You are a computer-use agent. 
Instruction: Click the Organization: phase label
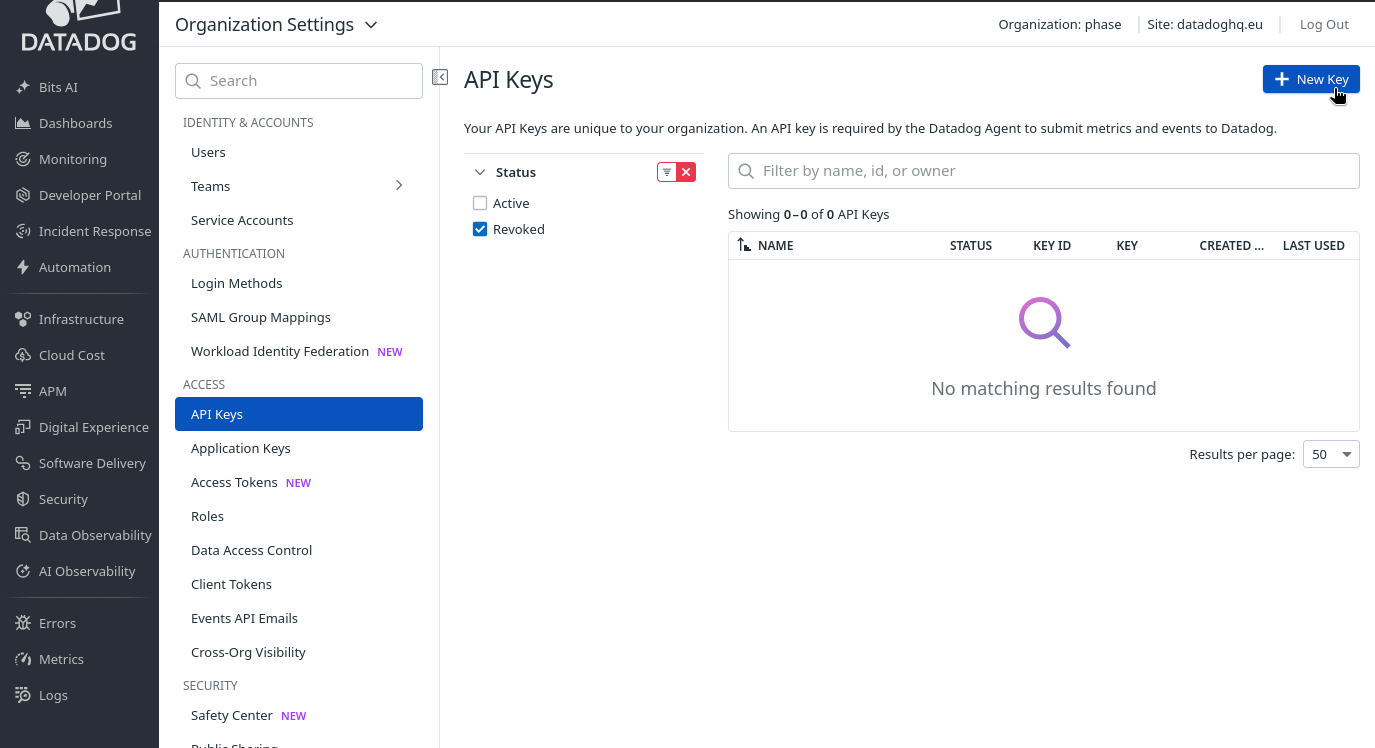coord(1060,24)
